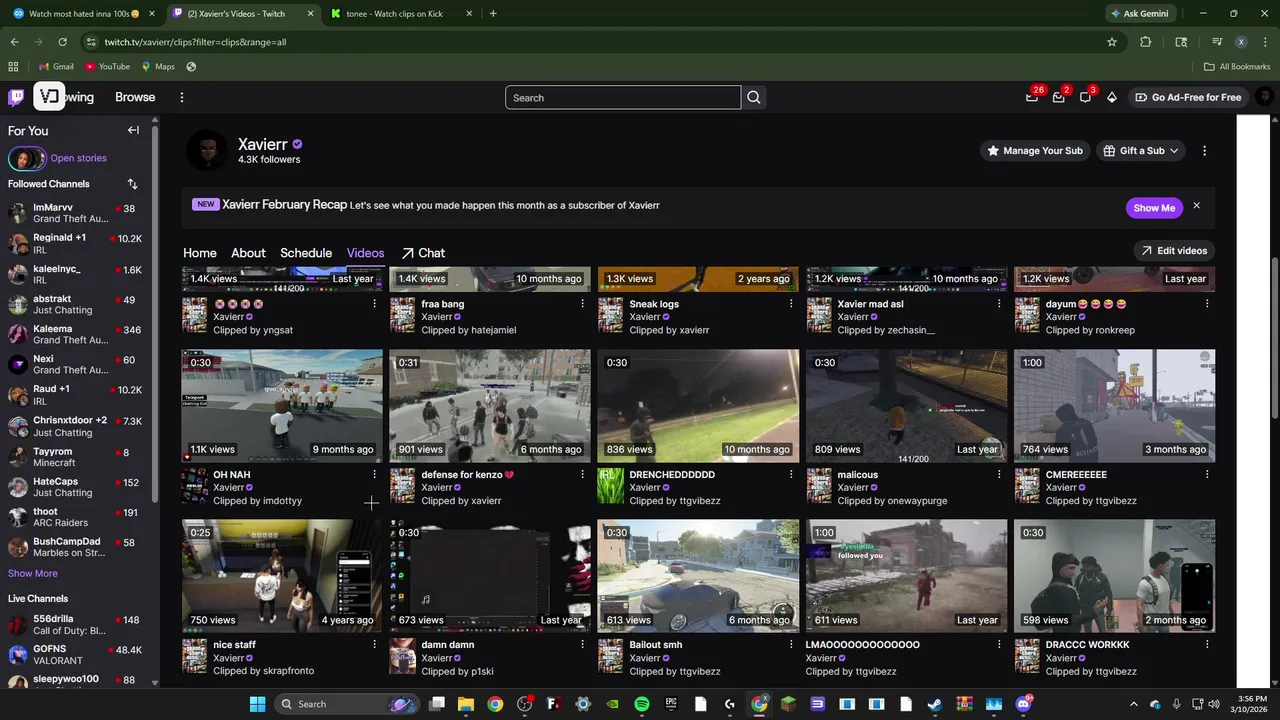Click Show More followed channels

pyautogui.click(x=33, y=574)
